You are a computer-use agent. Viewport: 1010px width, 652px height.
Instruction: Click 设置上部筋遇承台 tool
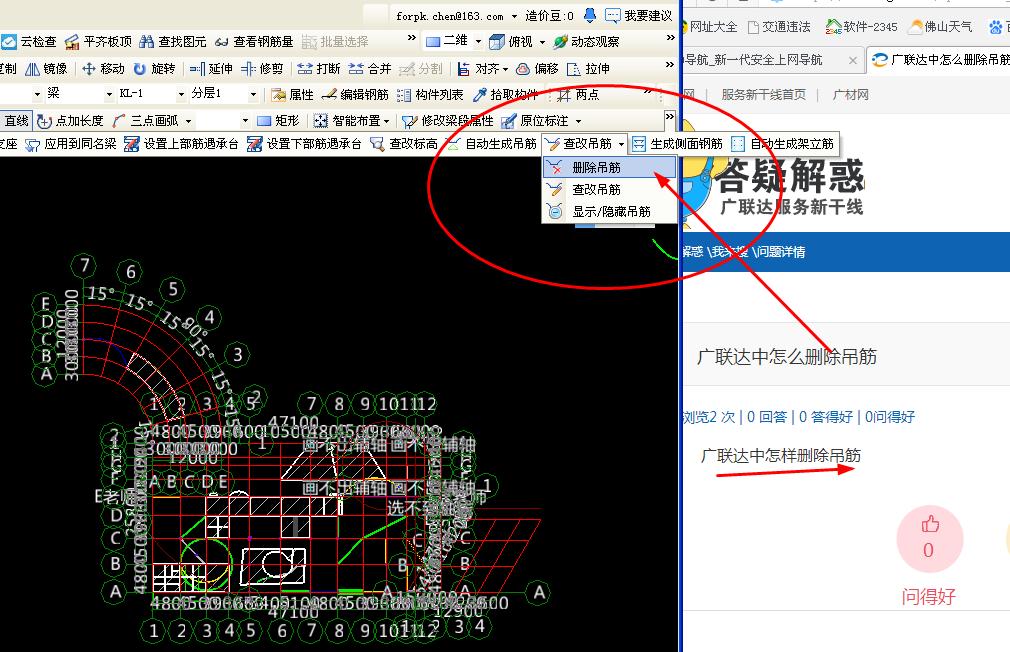pos(181,144)
